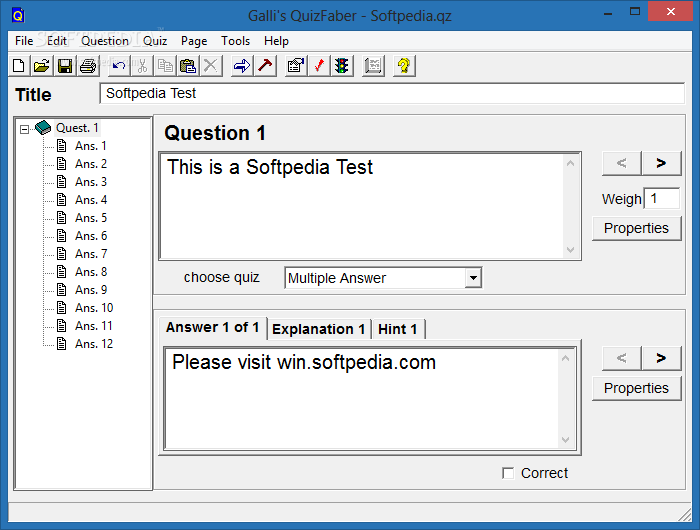Open the Multiple Answer quiz type dropdown
Image resolution: width=700 pixels, height=530 pixels.
473,278
